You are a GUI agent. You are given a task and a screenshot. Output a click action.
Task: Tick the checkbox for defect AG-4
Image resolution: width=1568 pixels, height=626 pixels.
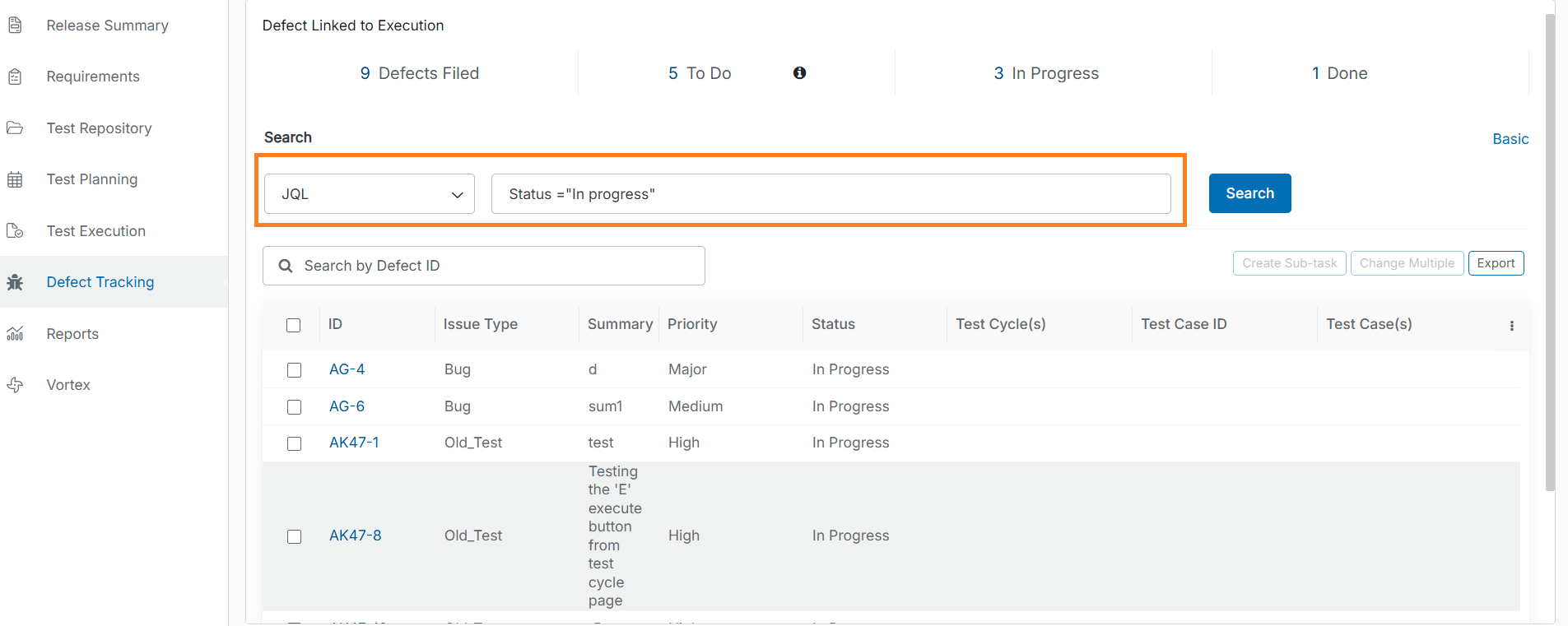tap(294, 370)
